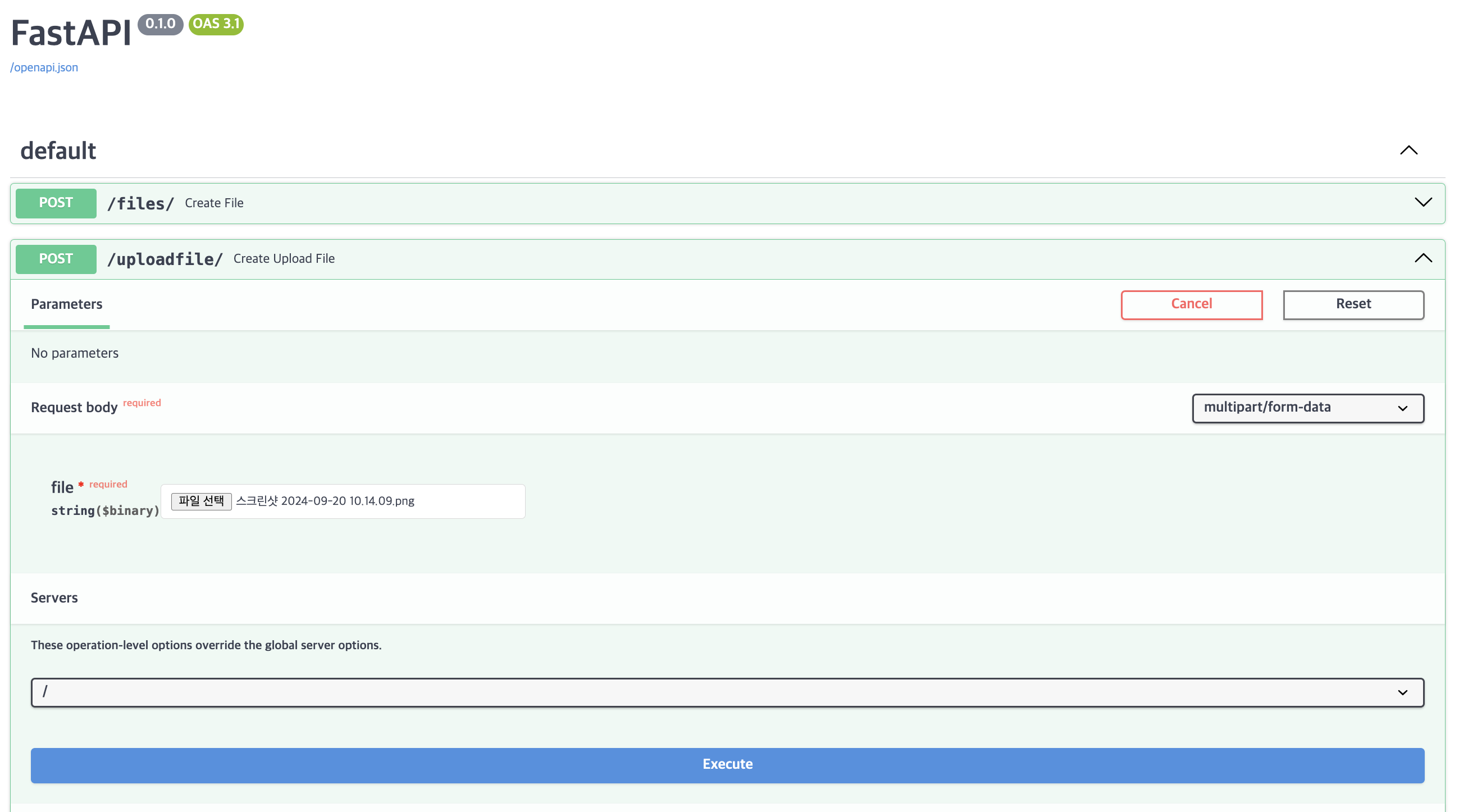Image resolution: width=1459 pixels, height=812 pixels.
Task: Click the default section heading
Action: pos(58,151)
